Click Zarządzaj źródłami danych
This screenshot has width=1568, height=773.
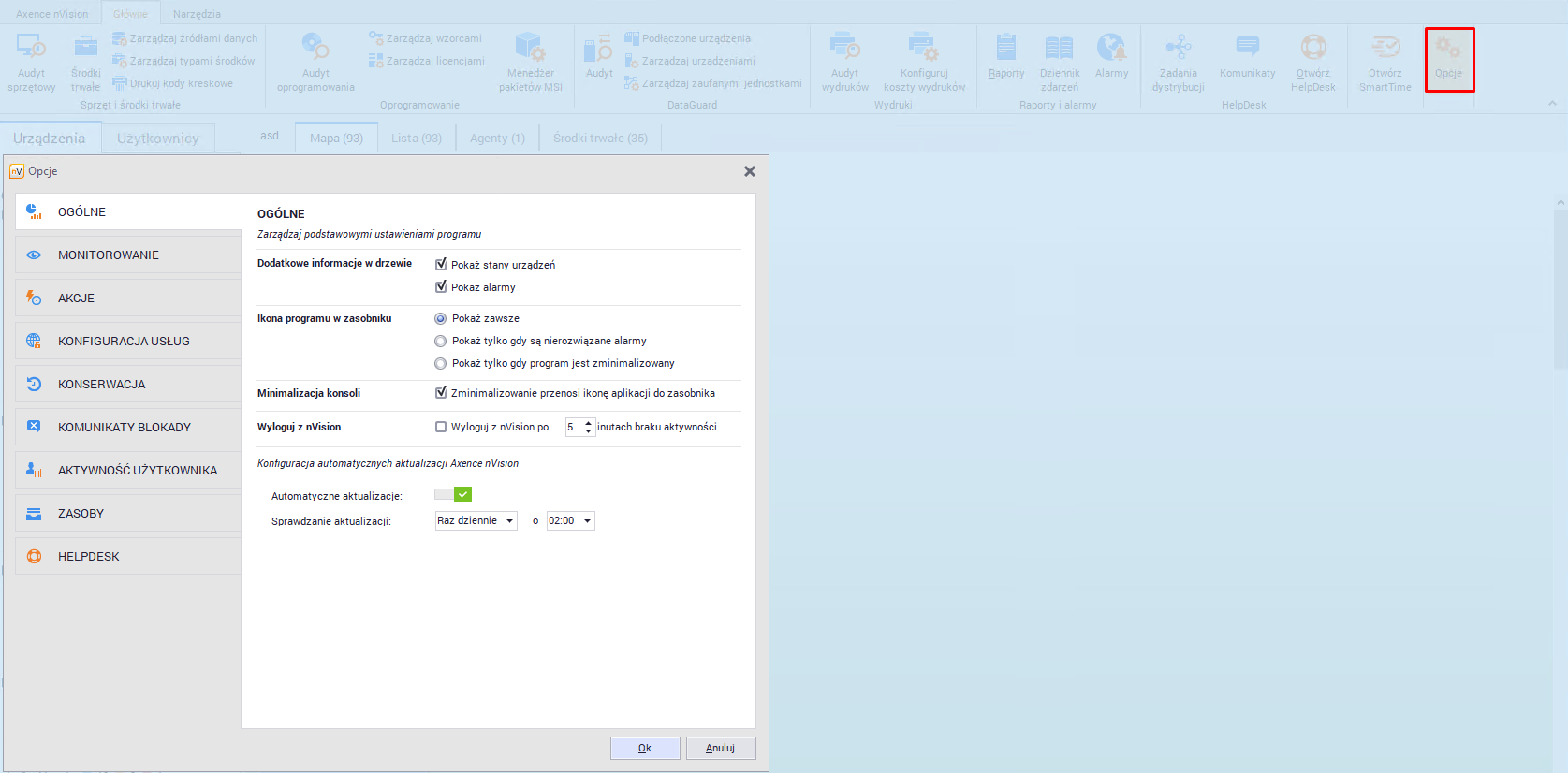click(184, 38)
